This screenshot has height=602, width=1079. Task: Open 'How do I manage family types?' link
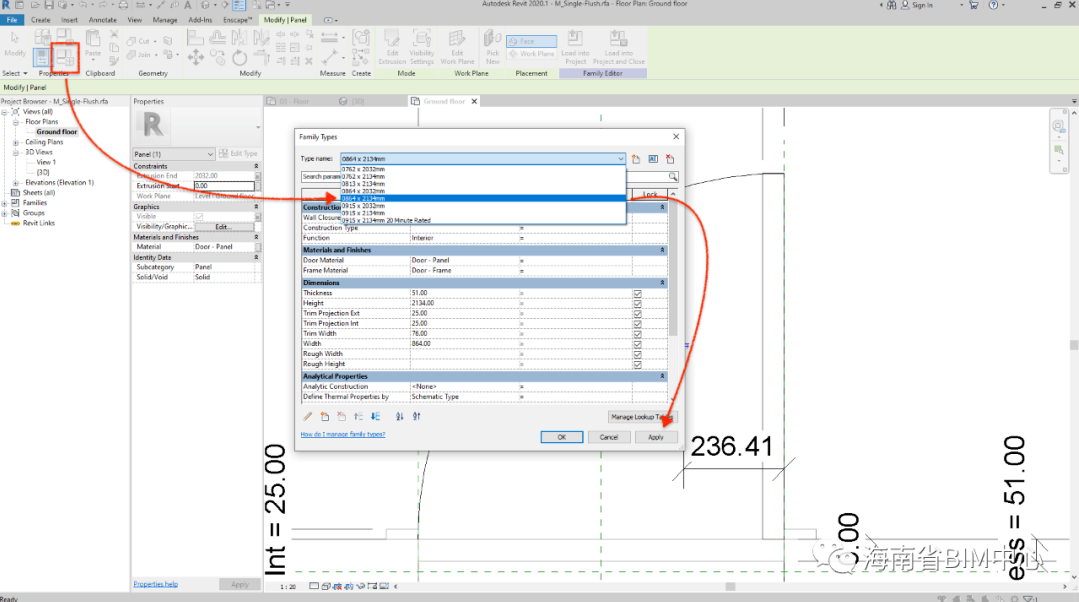point(343,434)
